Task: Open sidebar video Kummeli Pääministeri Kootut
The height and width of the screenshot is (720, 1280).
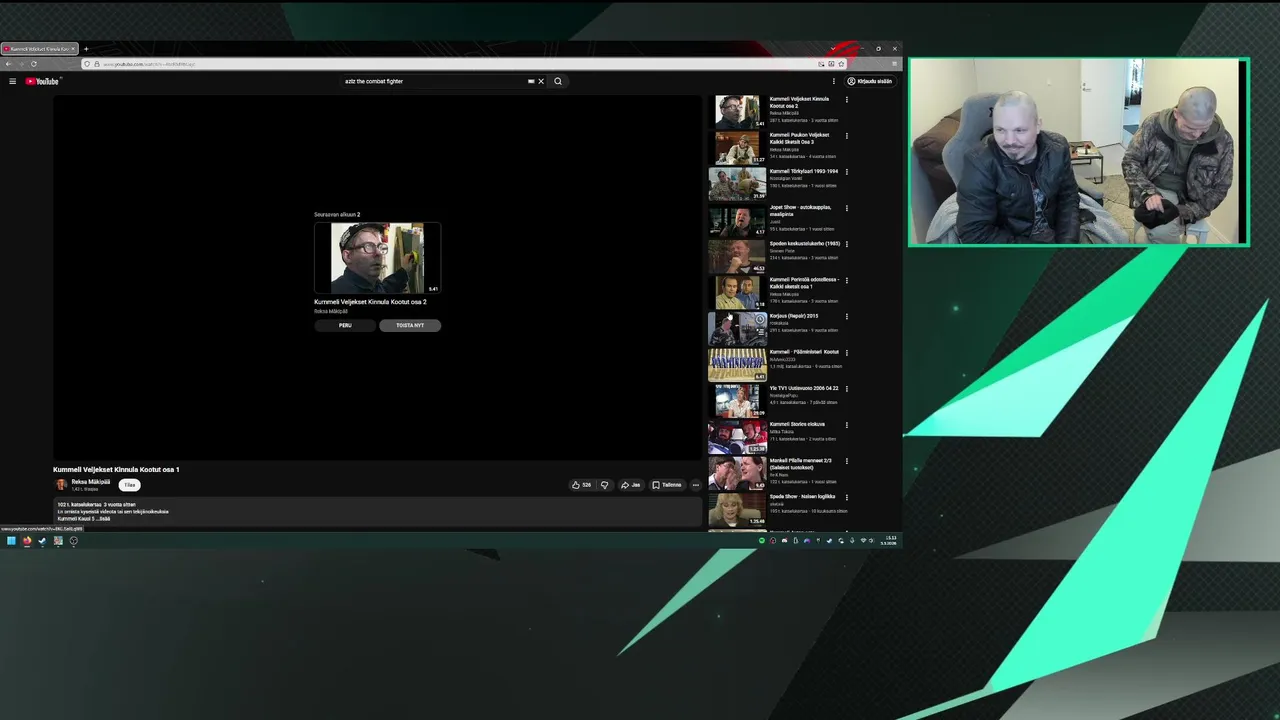Action: click(x=804, y=352)
